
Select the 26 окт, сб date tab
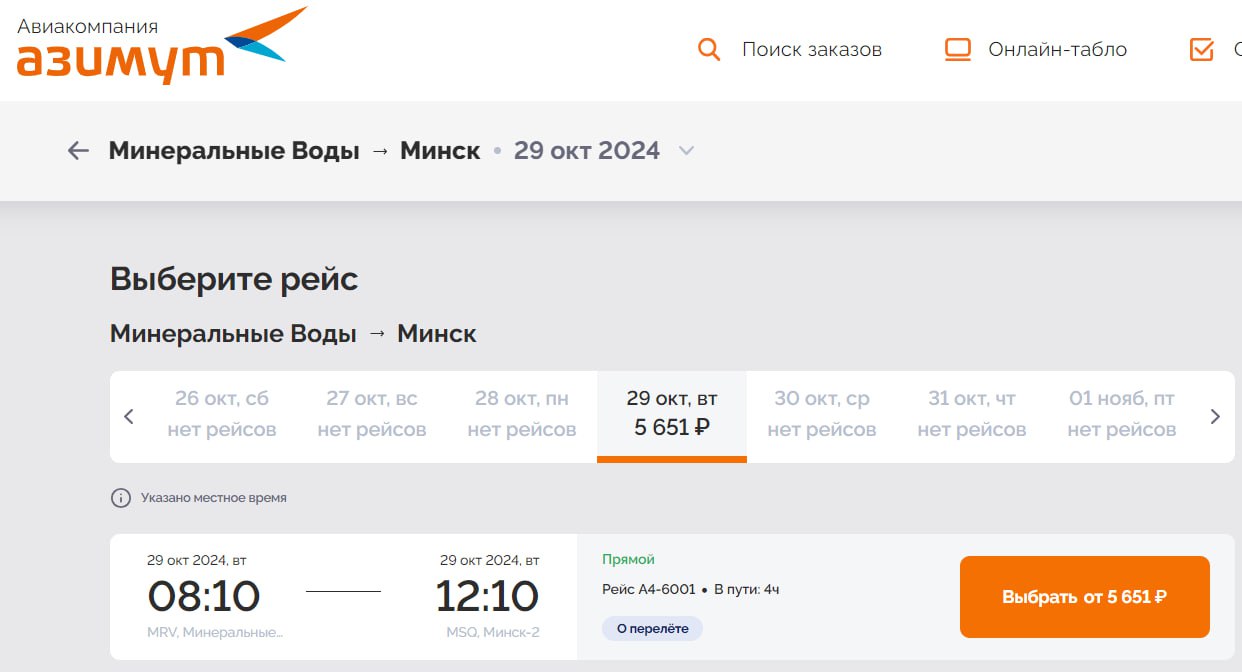click(x=222, y=414)
